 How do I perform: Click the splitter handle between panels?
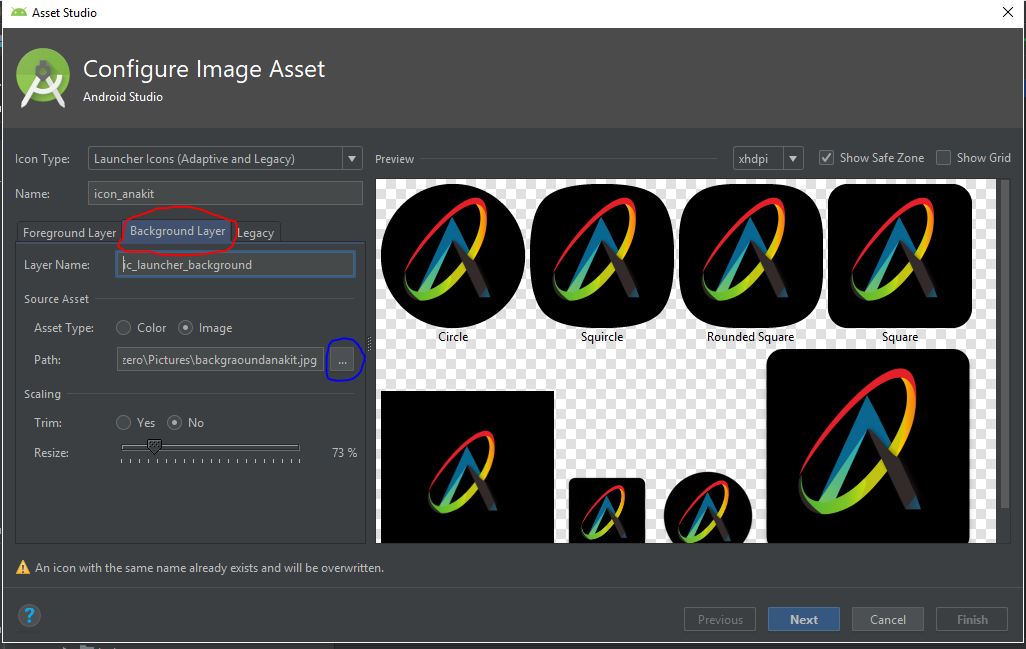370,343
